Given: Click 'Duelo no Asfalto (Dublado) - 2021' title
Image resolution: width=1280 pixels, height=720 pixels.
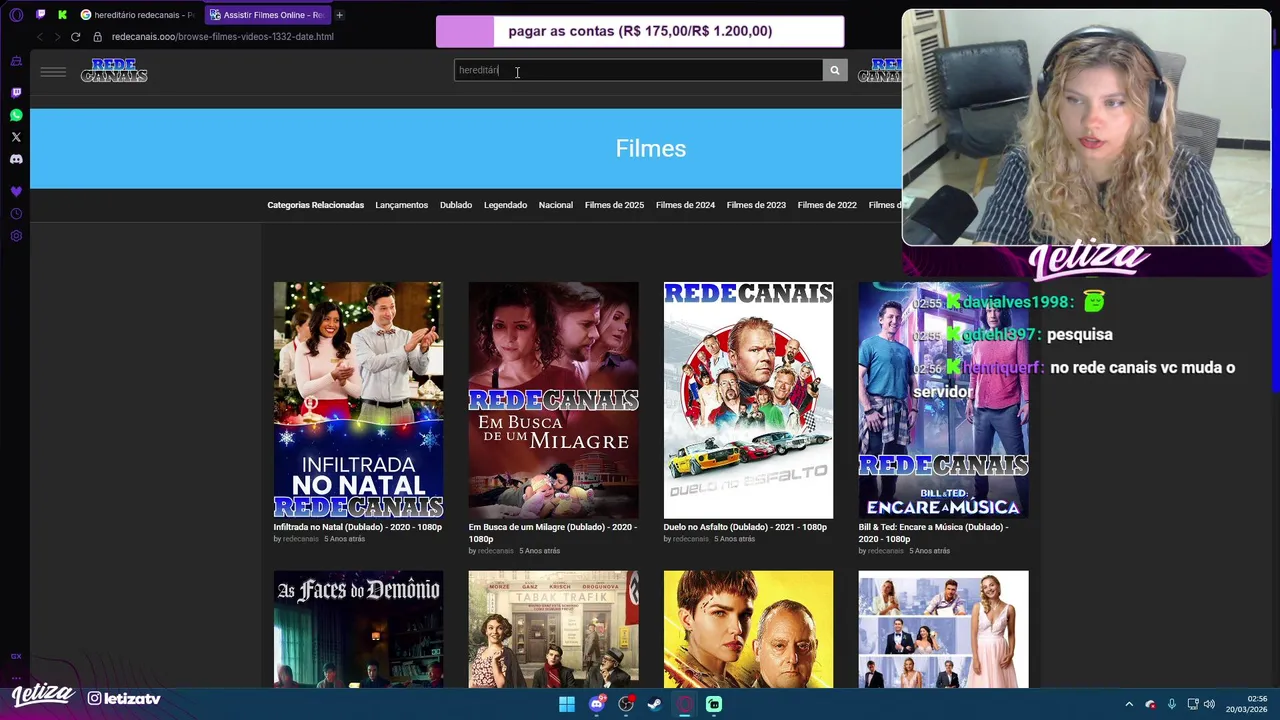Looking at the screenshot, I should pos(745,527).
